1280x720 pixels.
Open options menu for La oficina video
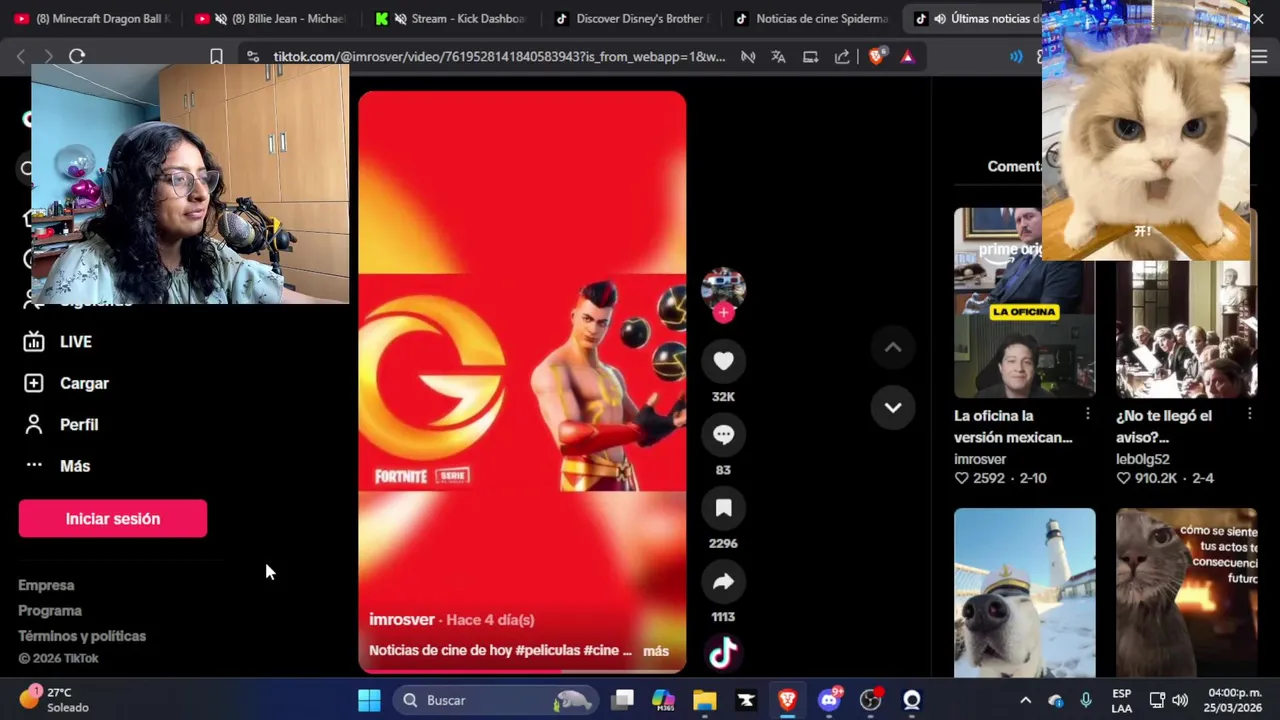1088,414
